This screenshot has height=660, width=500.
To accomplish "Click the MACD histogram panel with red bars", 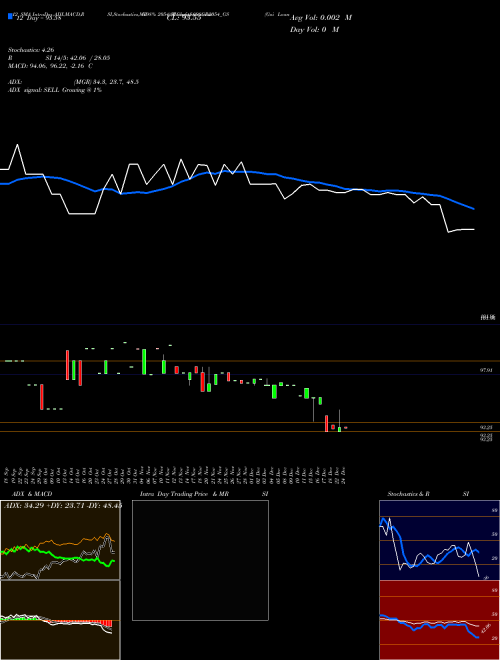I will (x=60, y=620).
